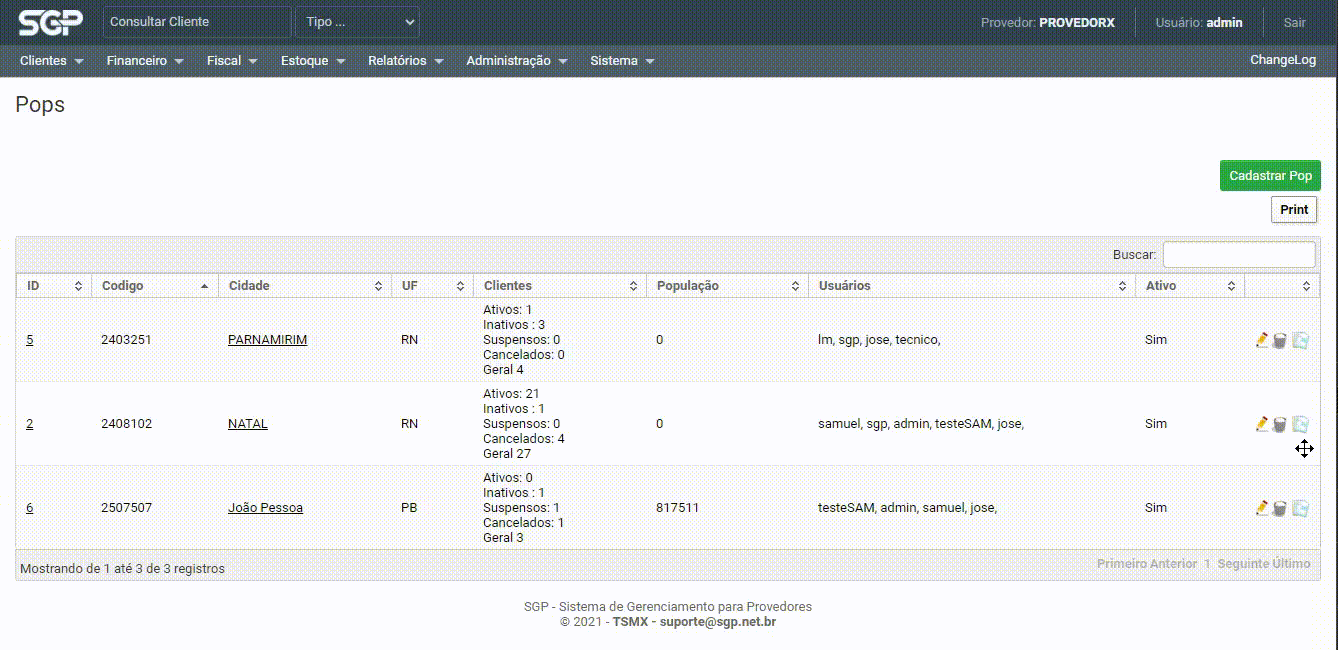This screenshot has width=1338, height=650.
Task: Sort table by População column
Action: pos(727,286)
